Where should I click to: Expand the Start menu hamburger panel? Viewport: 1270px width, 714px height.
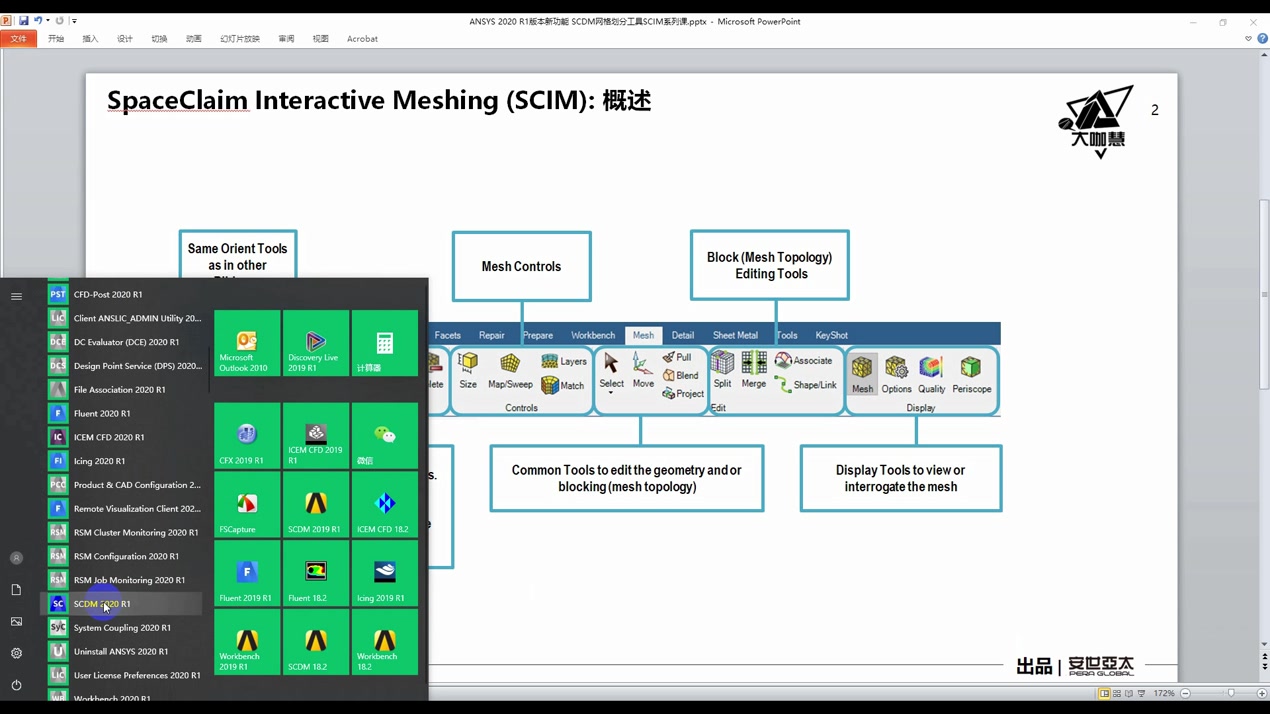(x=16, y=295)
